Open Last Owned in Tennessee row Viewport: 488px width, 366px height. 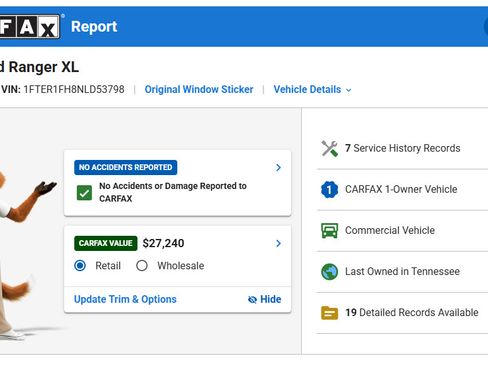click(x=402, y=272)
